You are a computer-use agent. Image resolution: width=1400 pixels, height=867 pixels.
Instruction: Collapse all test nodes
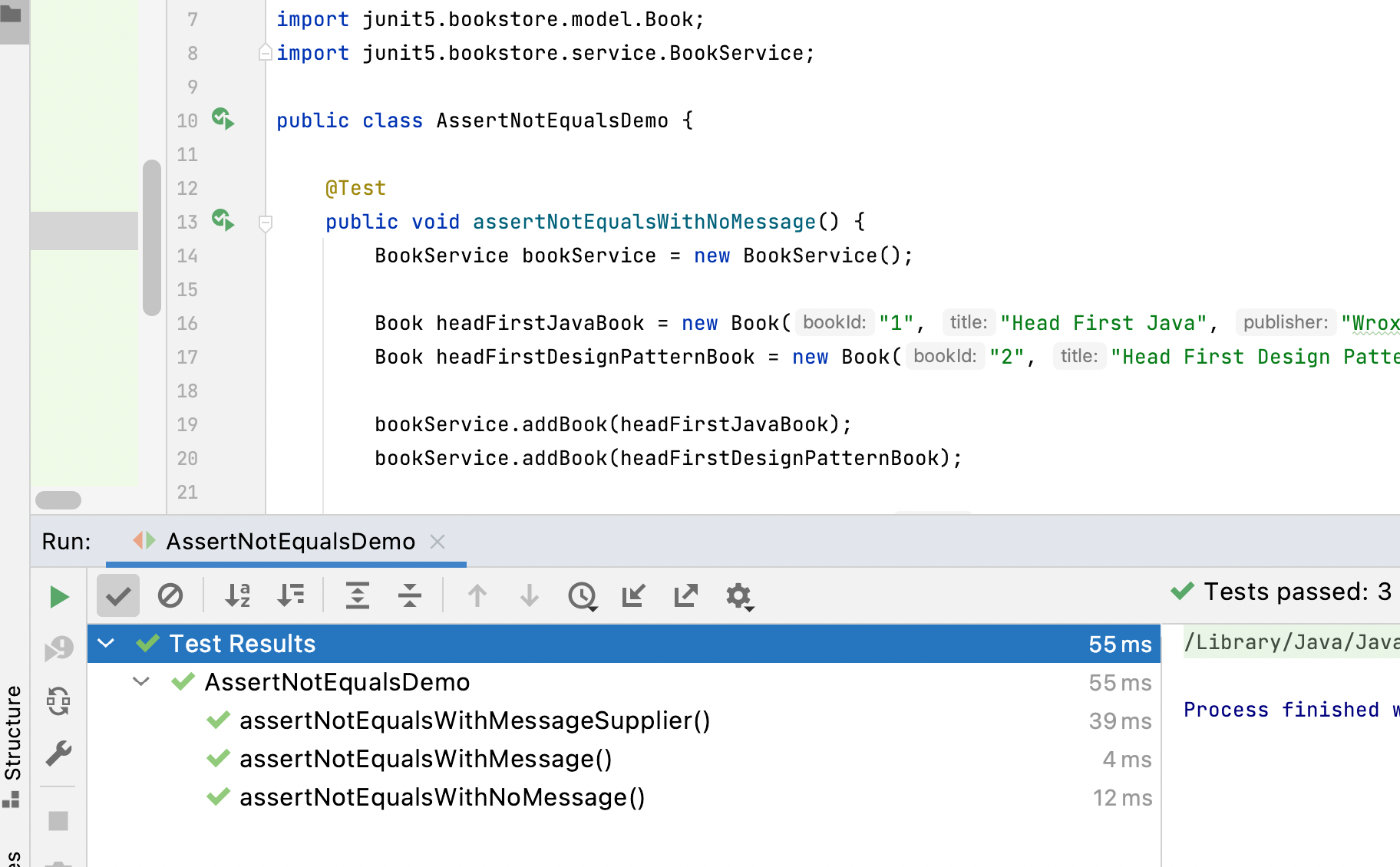[x=410, y=595]
